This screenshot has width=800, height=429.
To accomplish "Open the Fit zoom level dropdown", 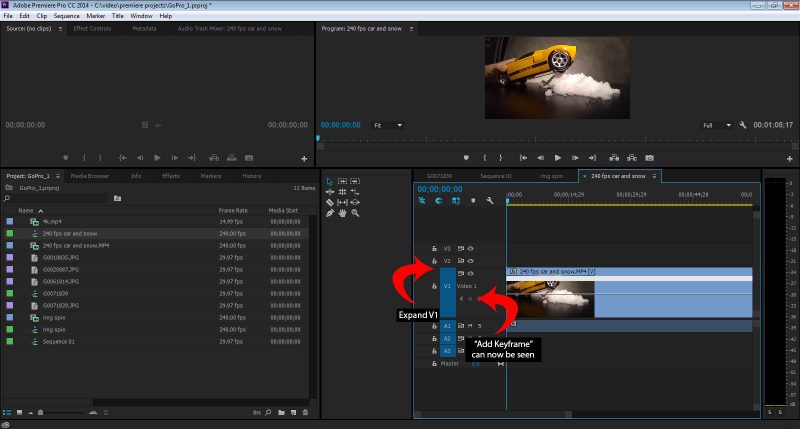I will tap(389, 125).
